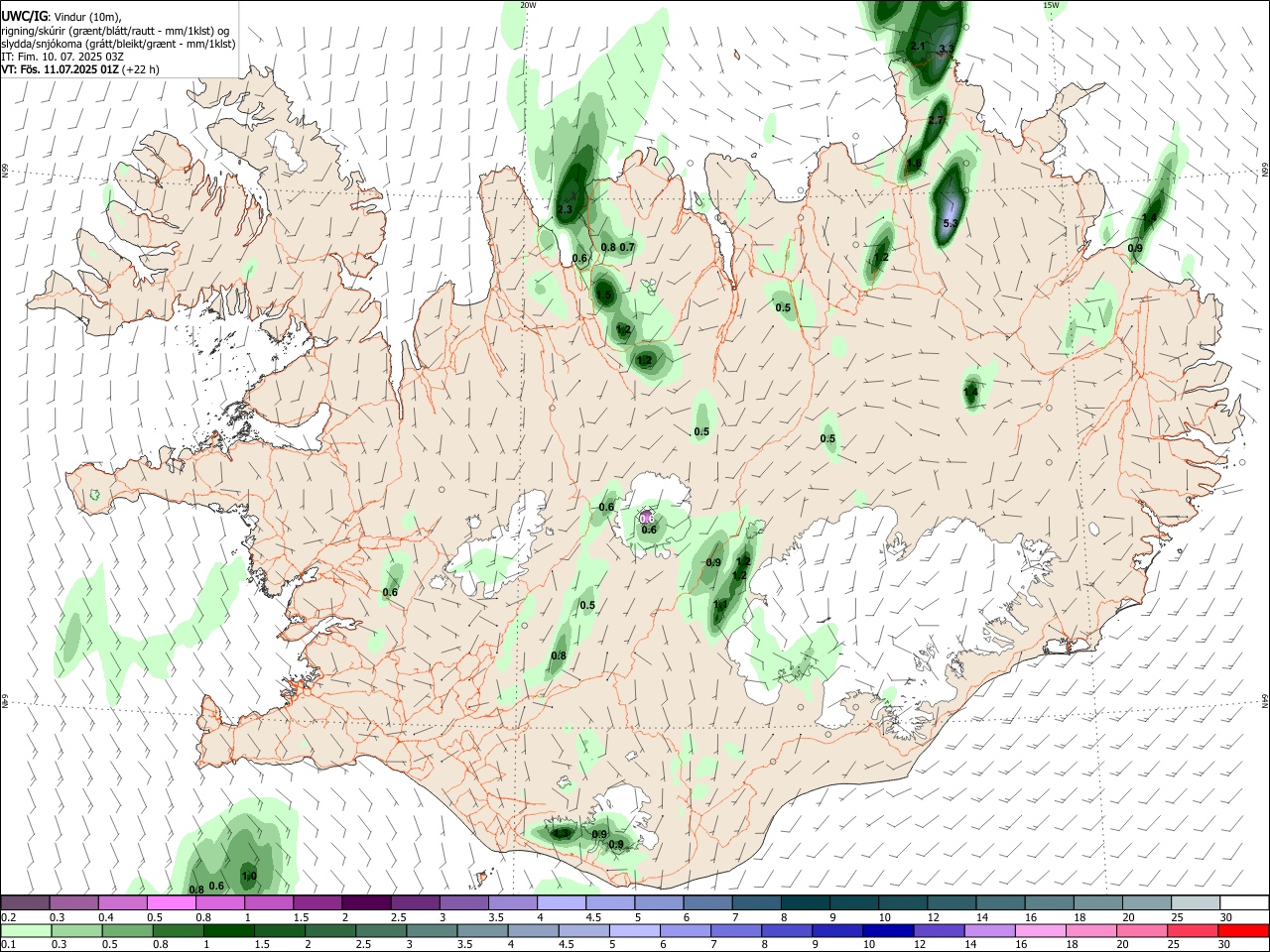Click the 20W longitude label
The width and height of the screenshot is (1270, 952).
529,5
